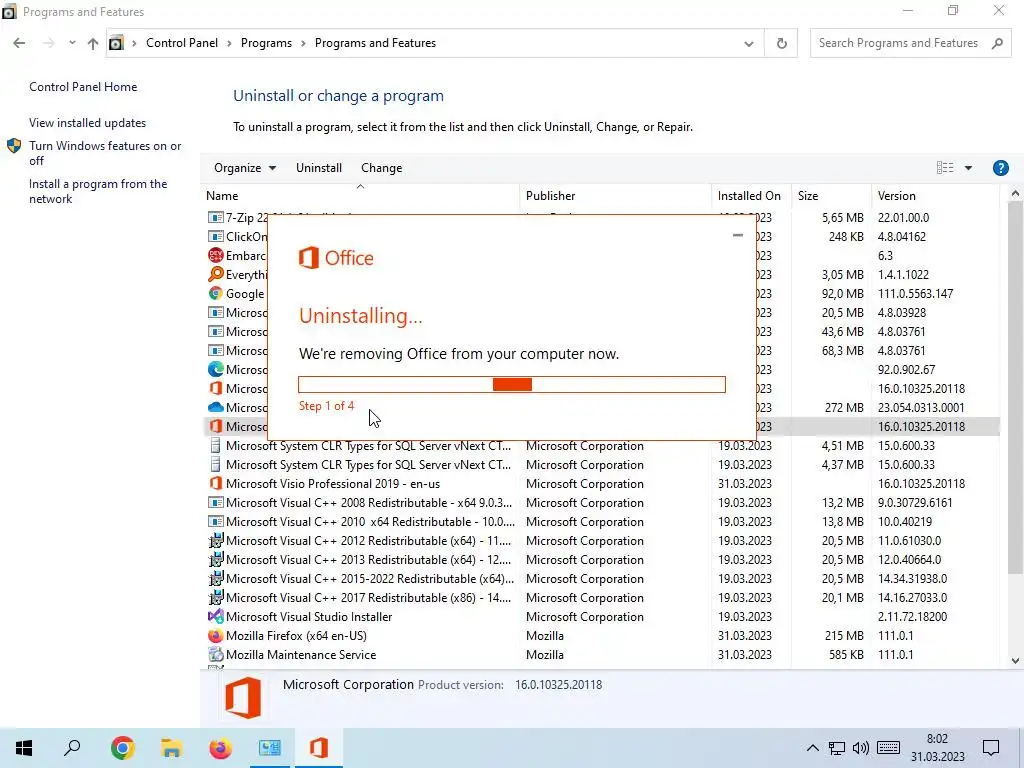1024x768 pixels.
Task: Click the Mozilla Maintenance Service icon
Action: pyautogui.click(x=215, y=654)
